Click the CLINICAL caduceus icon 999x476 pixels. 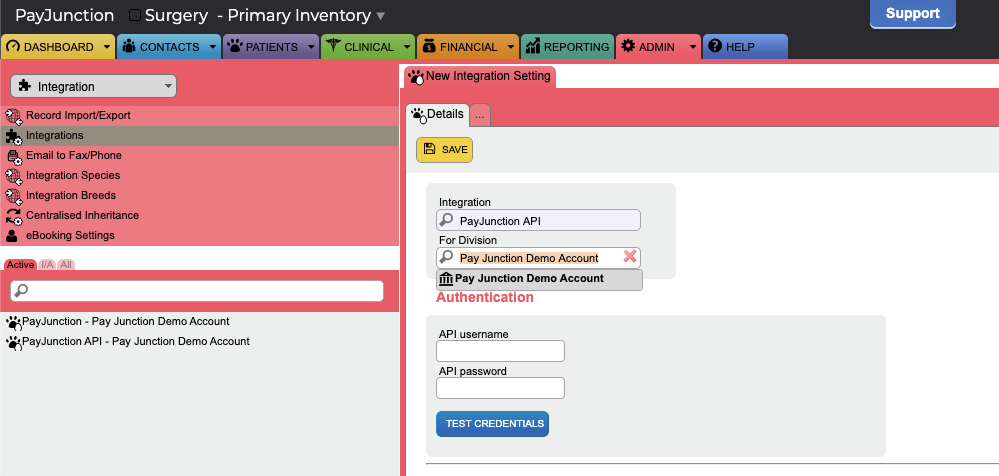333,46
